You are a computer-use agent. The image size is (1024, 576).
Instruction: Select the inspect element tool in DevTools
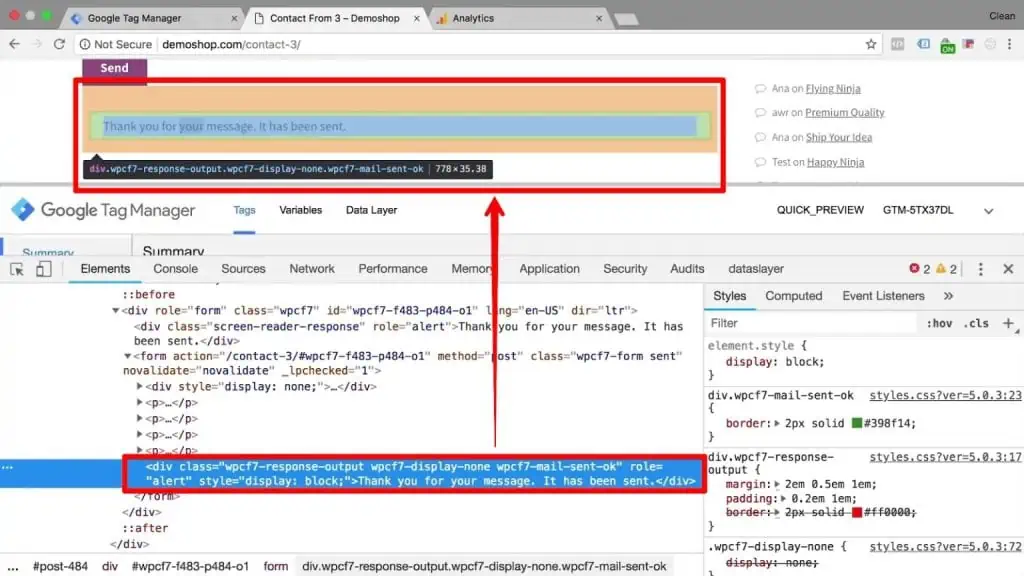[15, 269]
